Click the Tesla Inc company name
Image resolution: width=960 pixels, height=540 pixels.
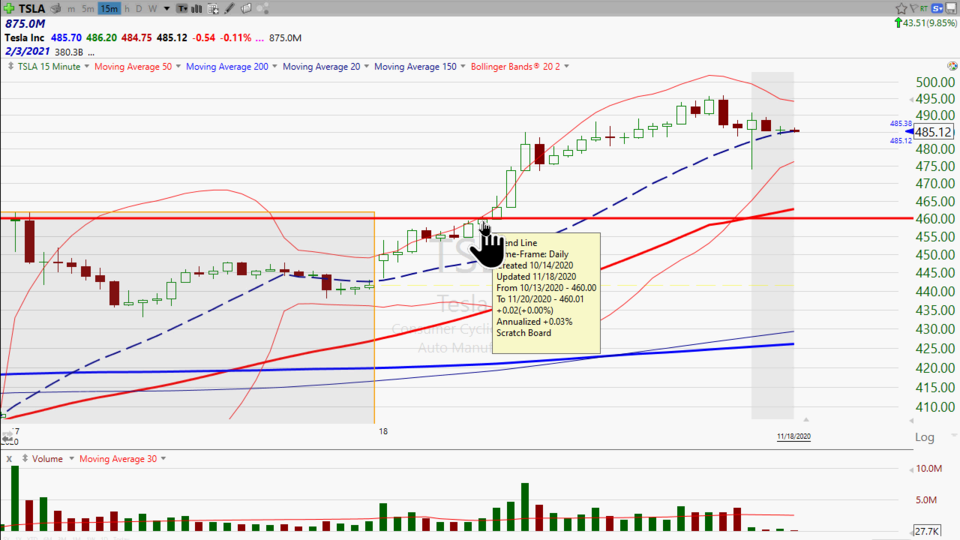[x=24, y=38]
